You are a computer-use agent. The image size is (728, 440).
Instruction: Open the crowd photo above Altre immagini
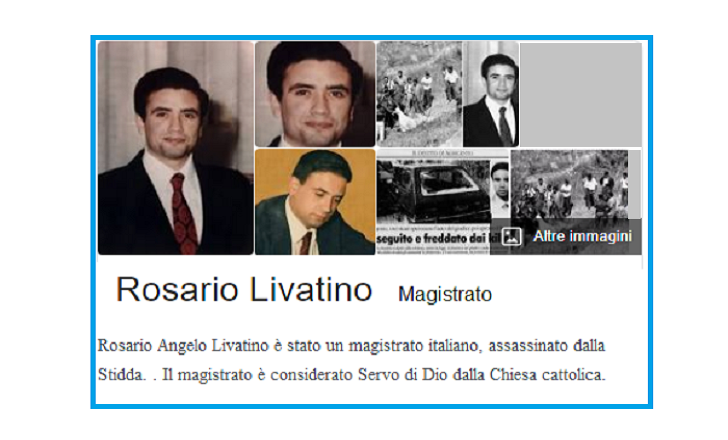576,184
